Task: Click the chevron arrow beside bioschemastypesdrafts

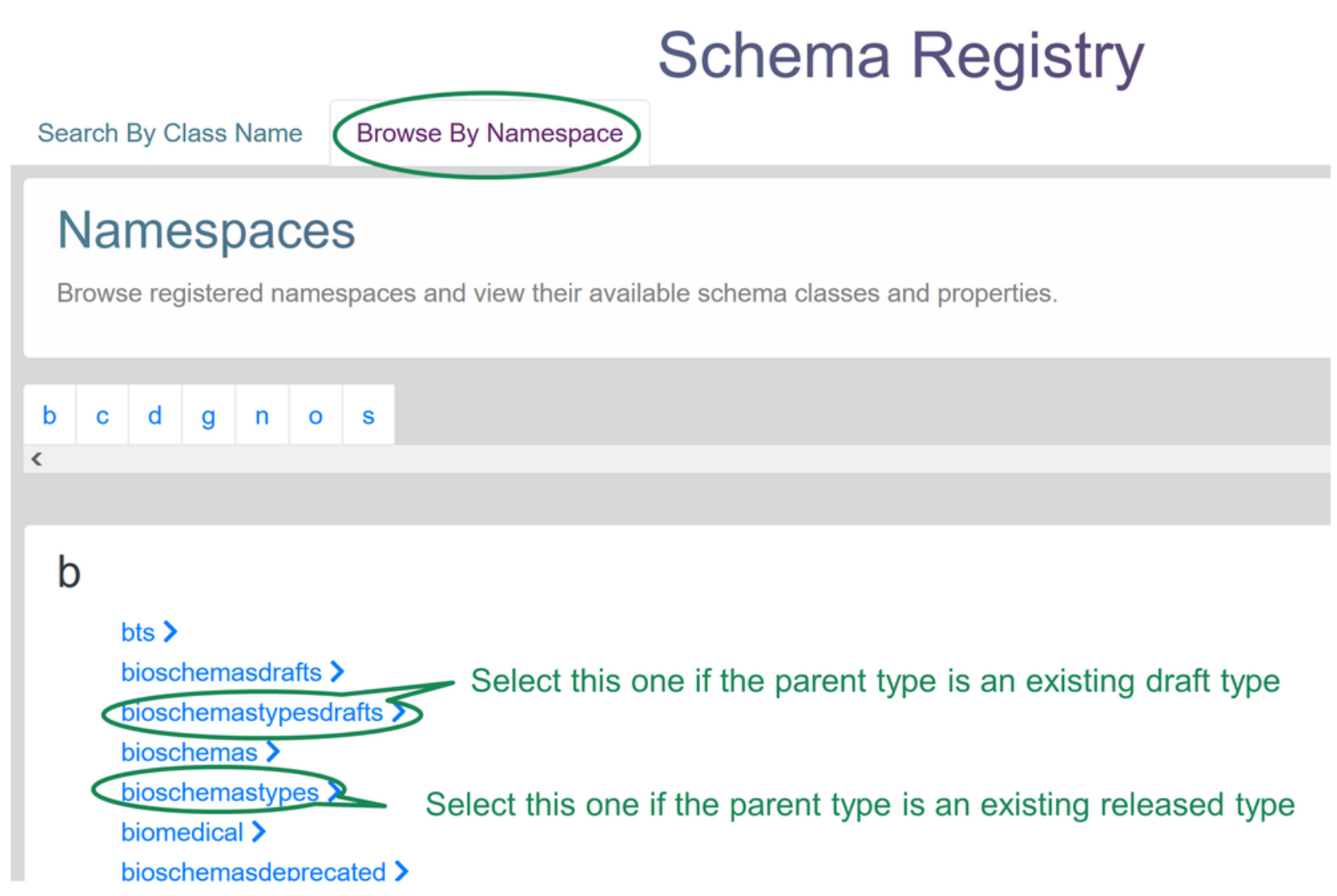Action: pos(399,712)
